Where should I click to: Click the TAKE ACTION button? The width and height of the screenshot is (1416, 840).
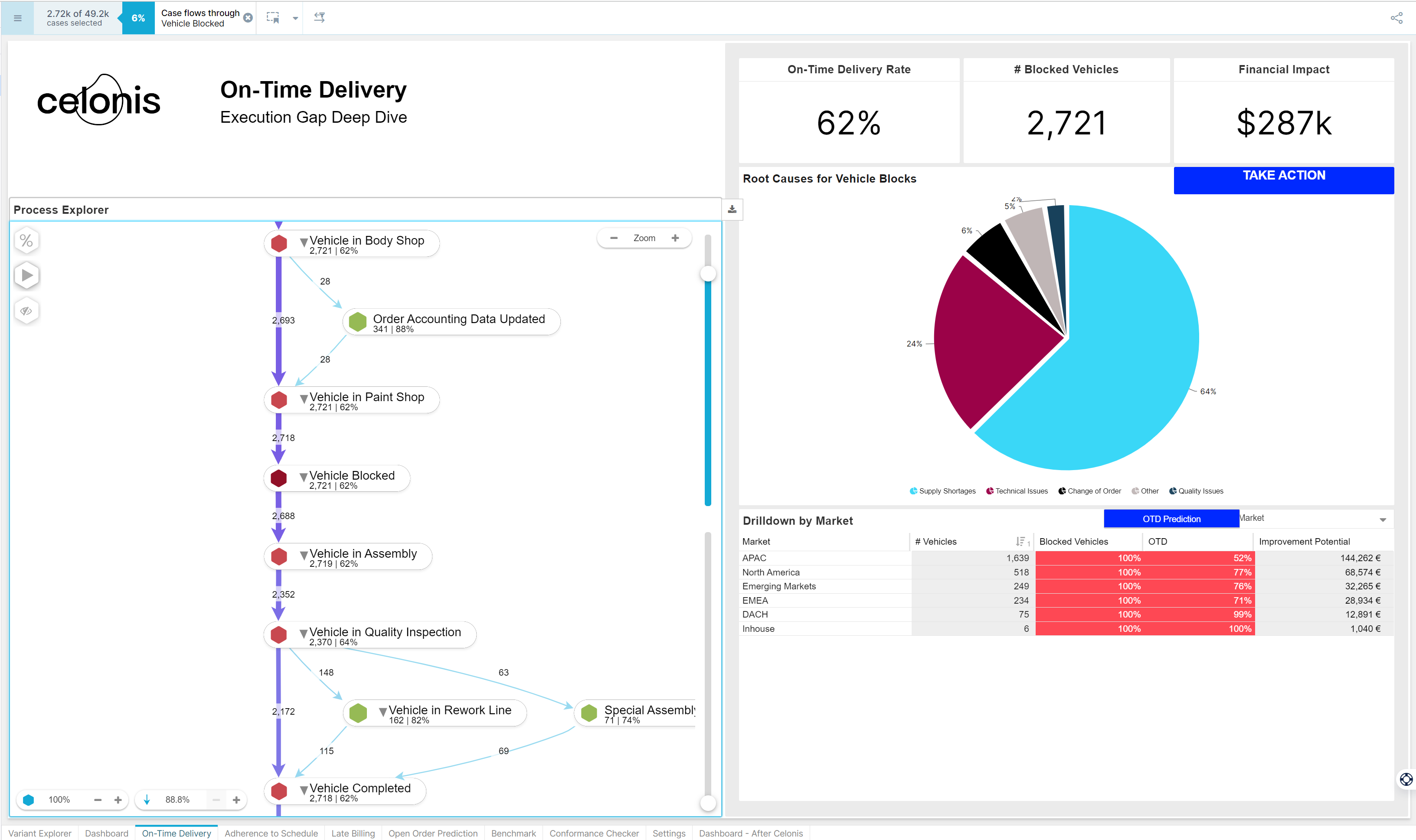coord(1284,180)
